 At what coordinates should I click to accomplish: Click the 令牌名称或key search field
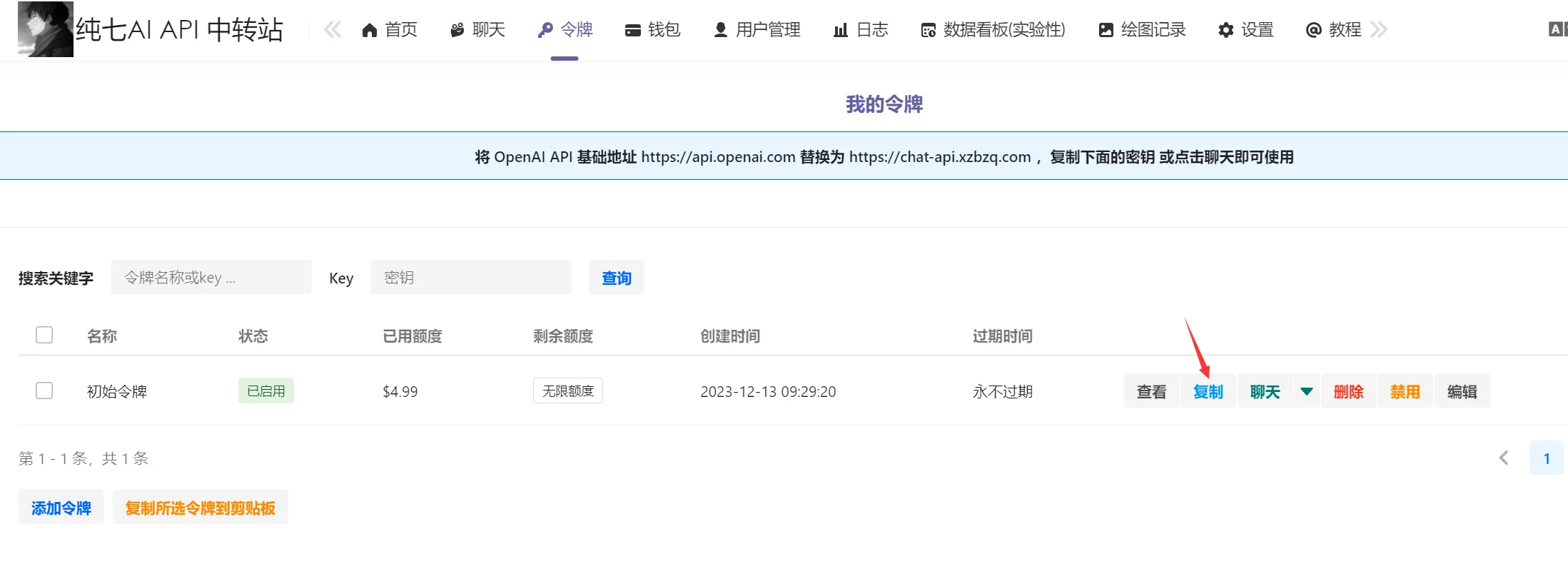click(x=211, y=278)
